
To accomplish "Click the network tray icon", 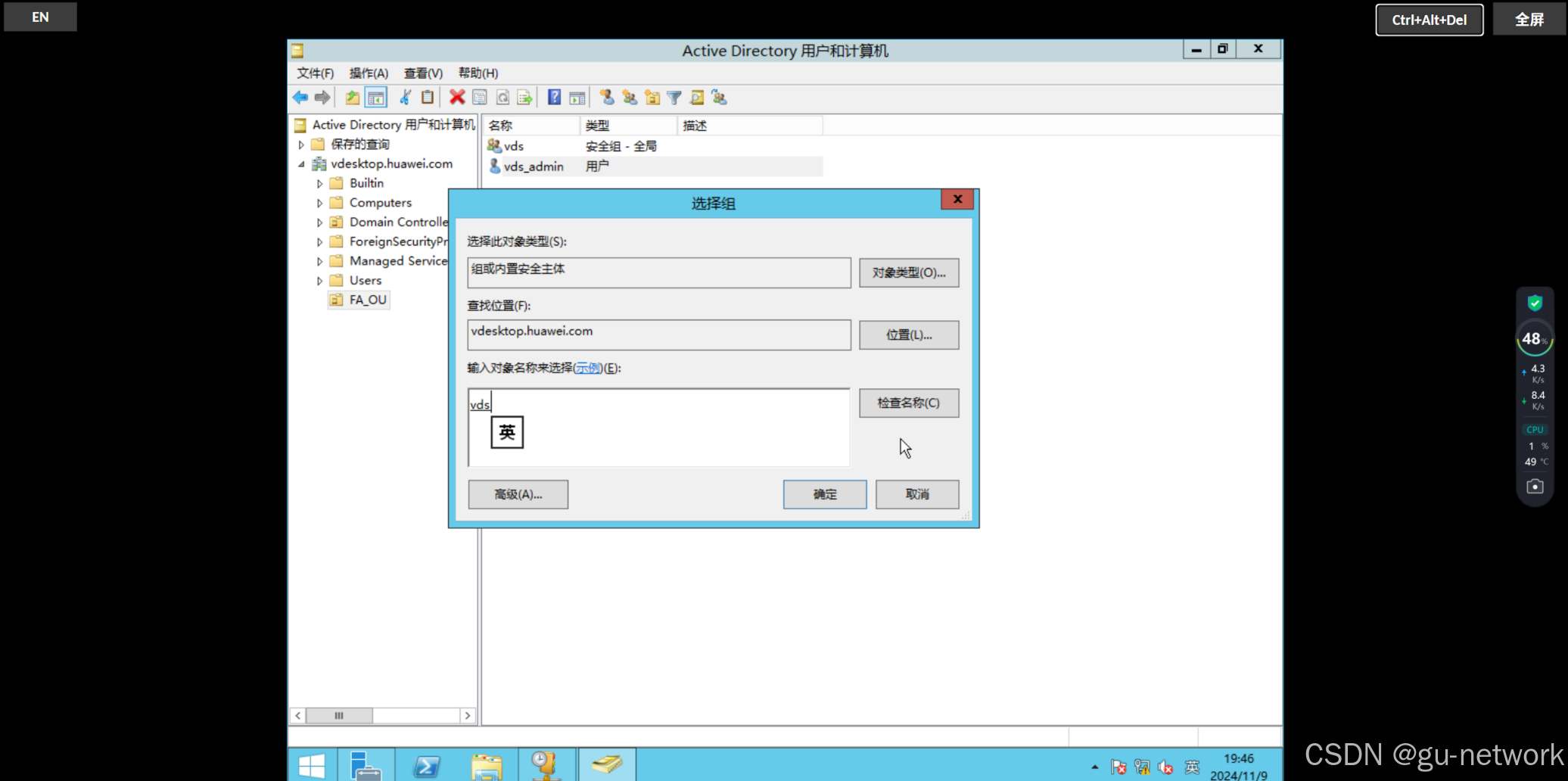I will (1142, 767).
